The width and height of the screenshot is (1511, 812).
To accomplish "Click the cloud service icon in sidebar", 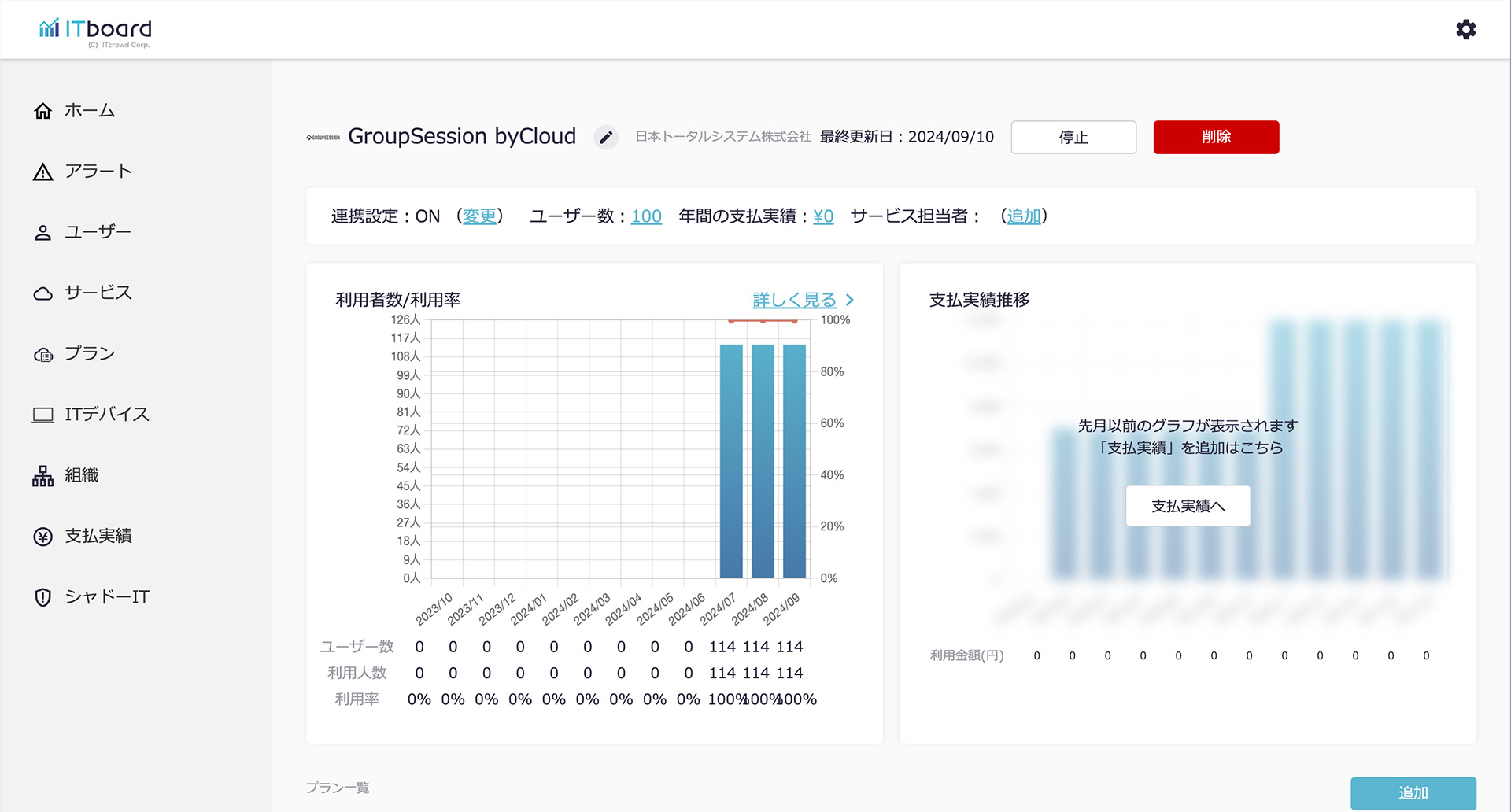I will 43,293.
